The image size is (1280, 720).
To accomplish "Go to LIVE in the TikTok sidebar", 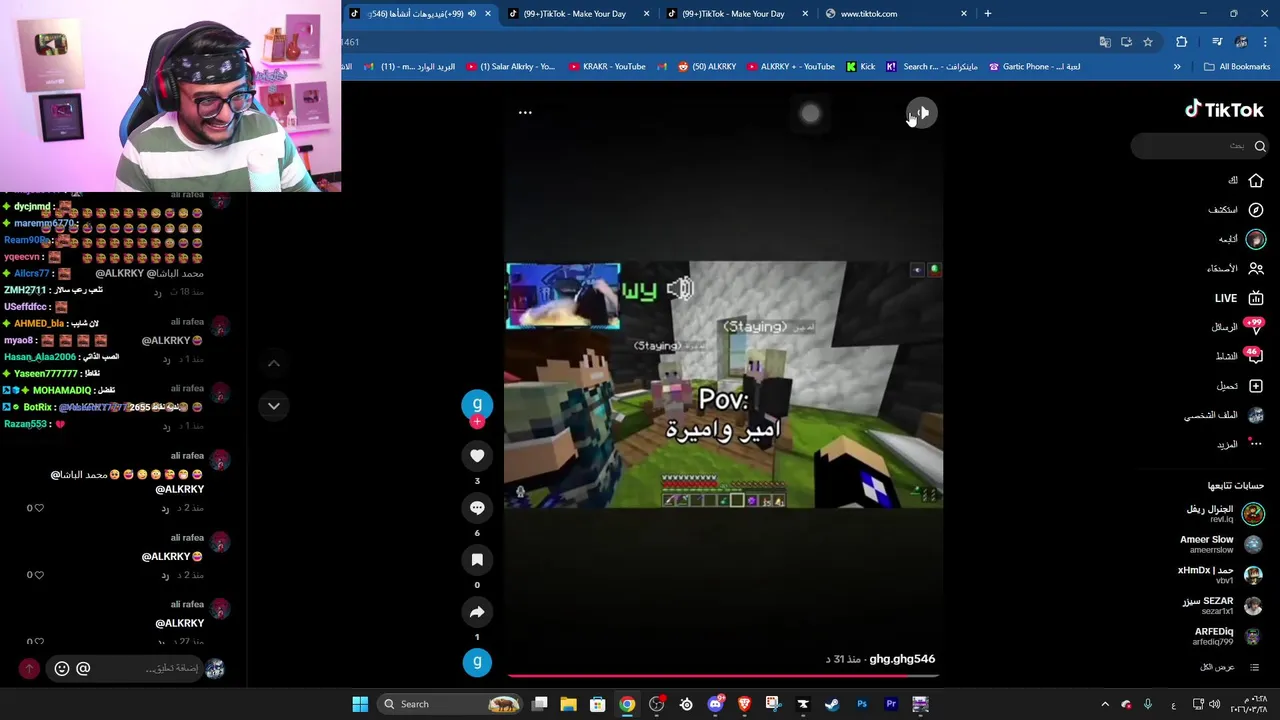I will point(1240,298).
